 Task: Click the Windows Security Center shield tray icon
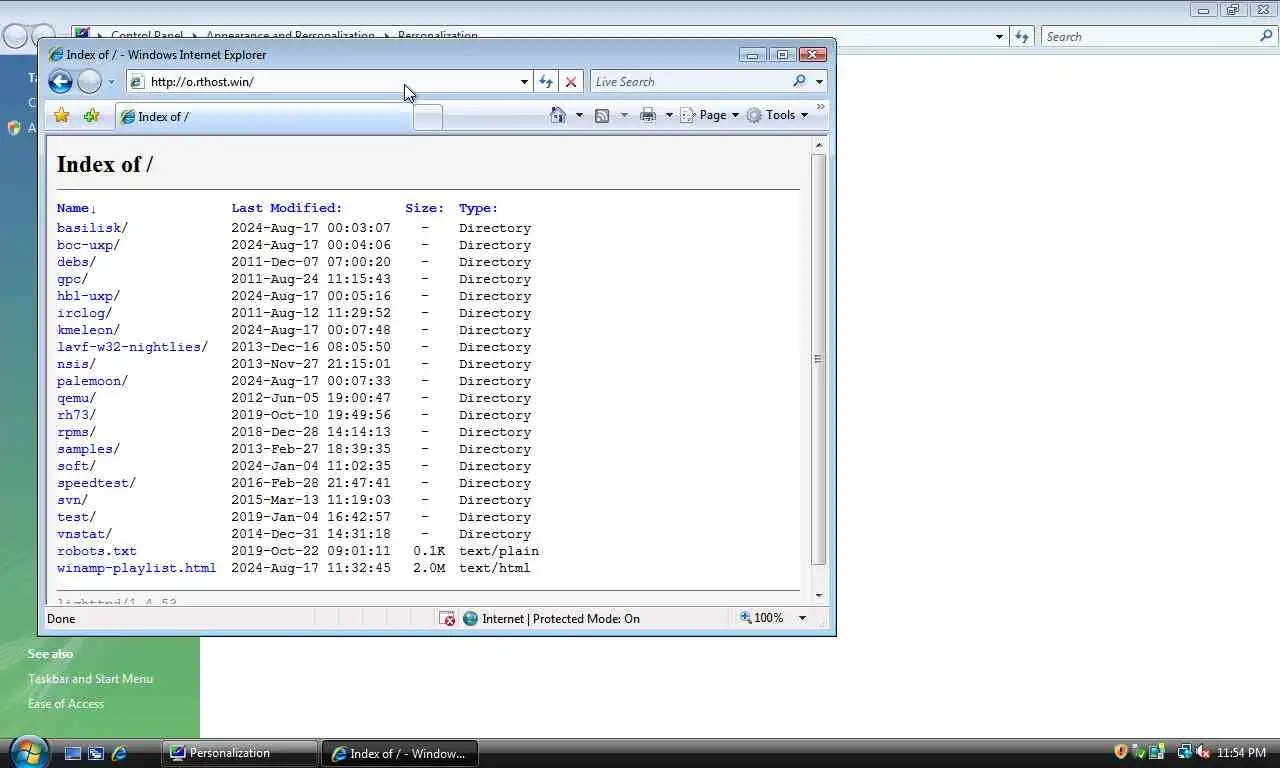click(x=1121, y=752)
